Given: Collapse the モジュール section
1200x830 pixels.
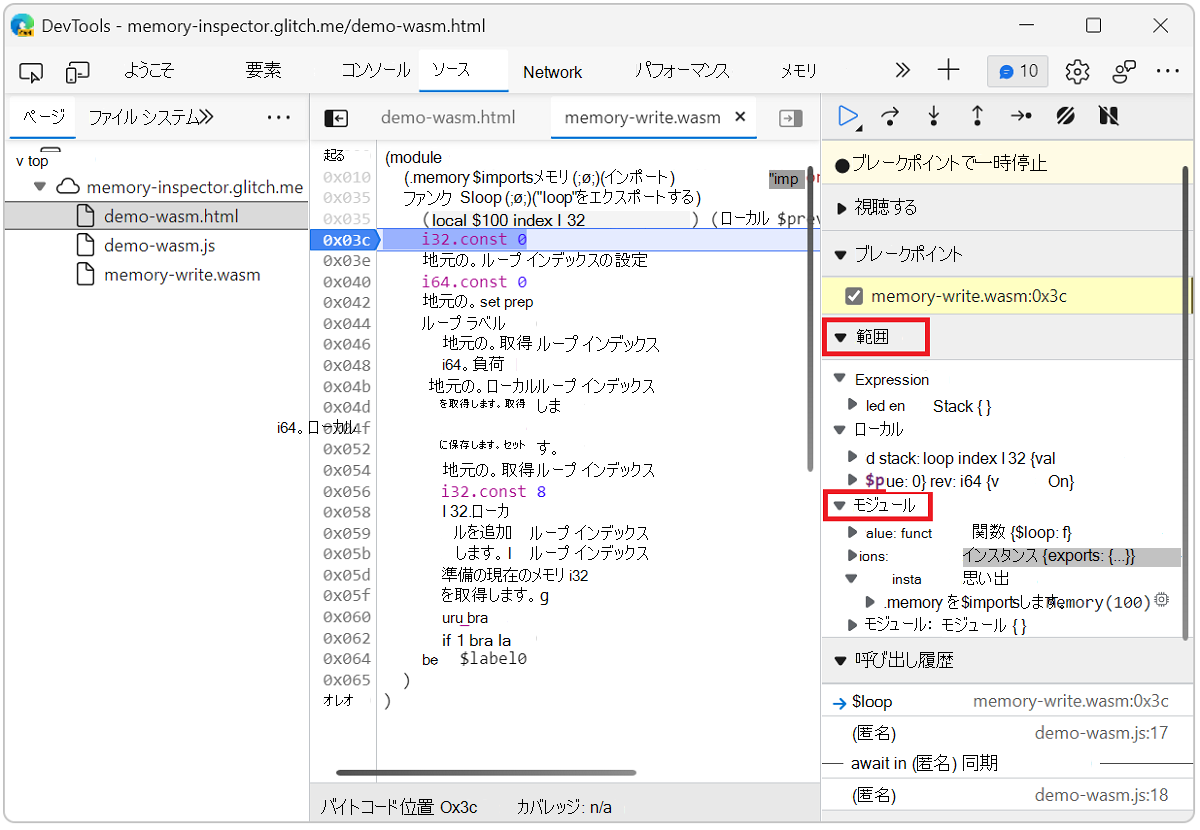Looking at the screenshot, I should (839, 505).
